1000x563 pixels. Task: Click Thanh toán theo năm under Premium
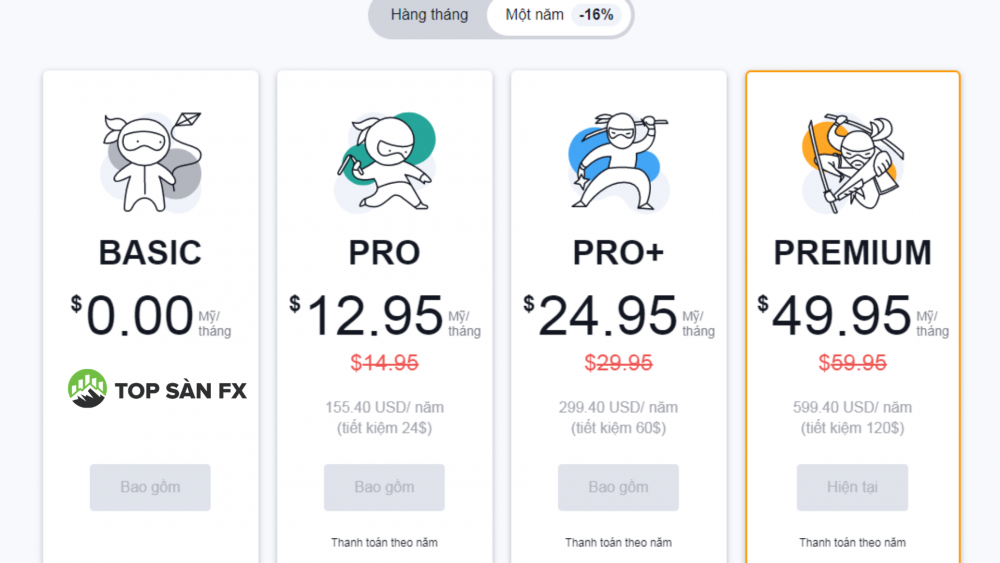tap(852, 543)
